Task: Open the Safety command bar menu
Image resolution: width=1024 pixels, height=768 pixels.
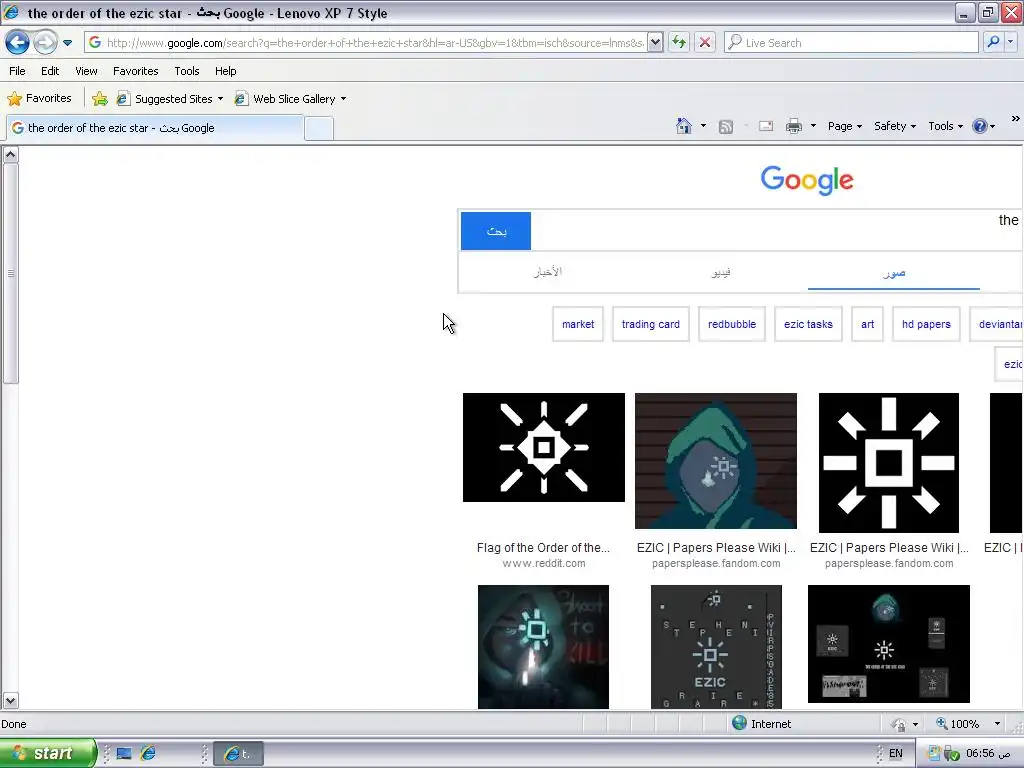Action: click(x=895, y=126)
